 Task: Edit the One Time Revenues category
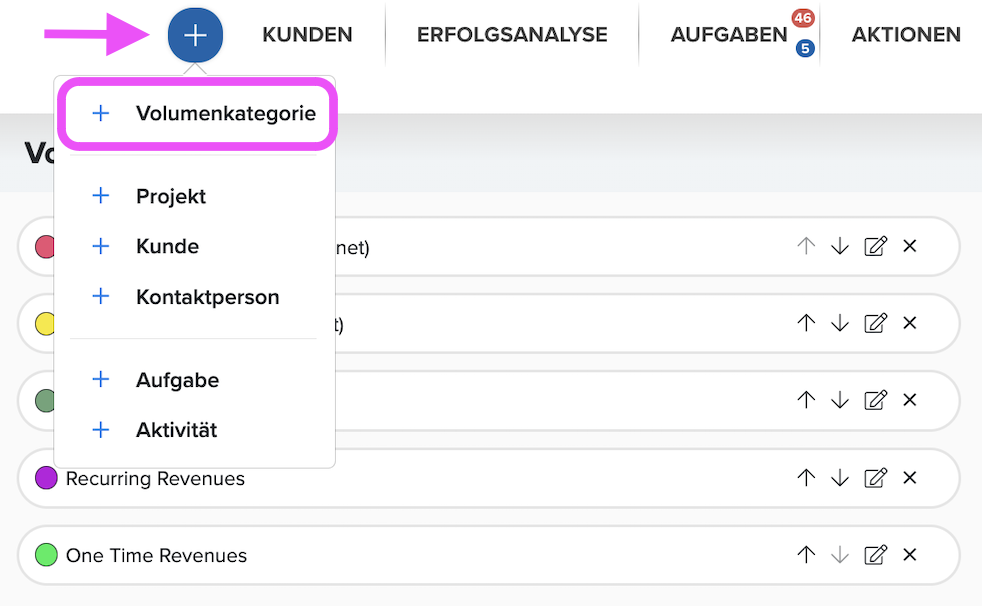tap(875, 555)
